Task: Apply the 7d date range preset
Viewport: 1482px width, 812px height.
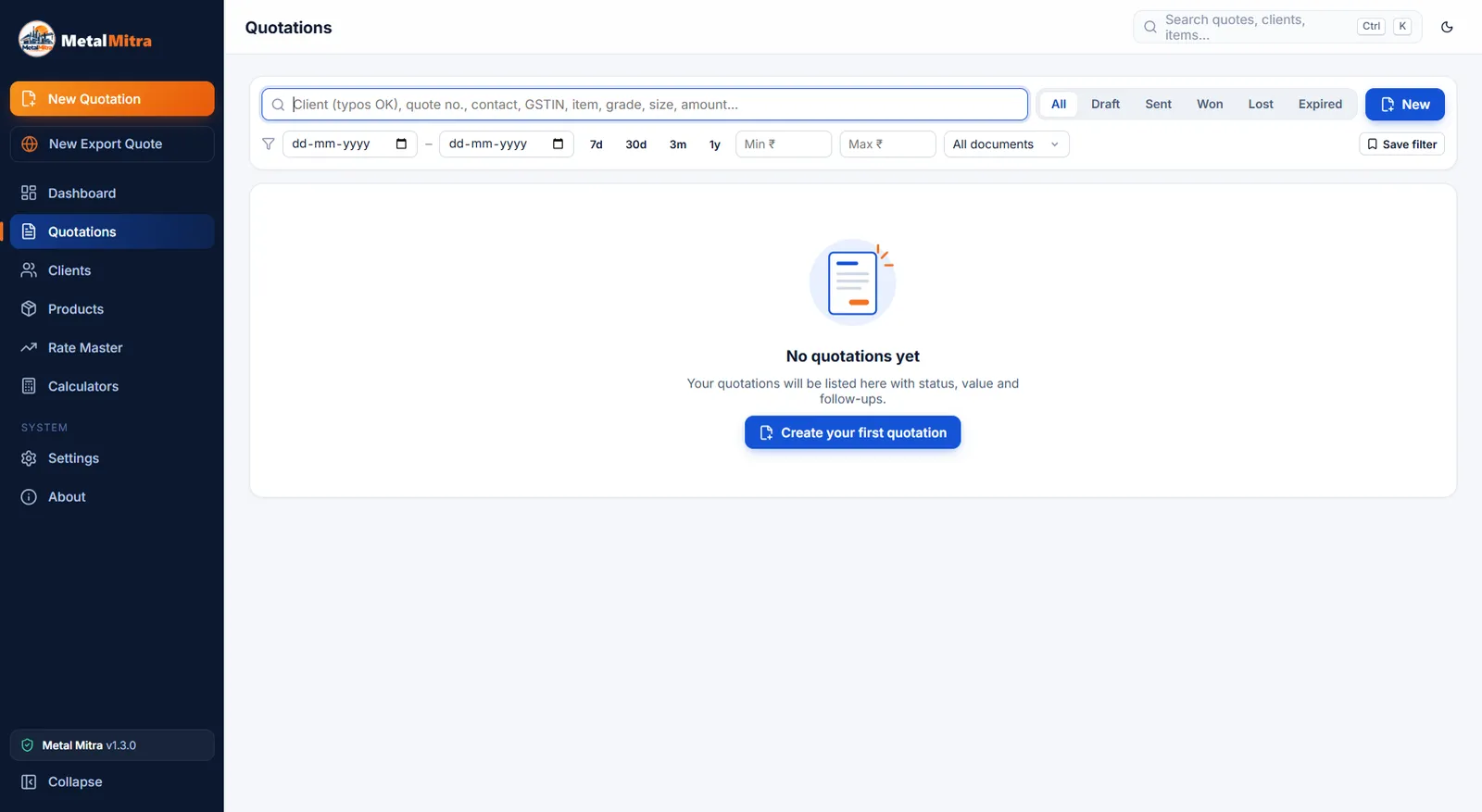Action: pyautogui.click(x=597, y=144)
